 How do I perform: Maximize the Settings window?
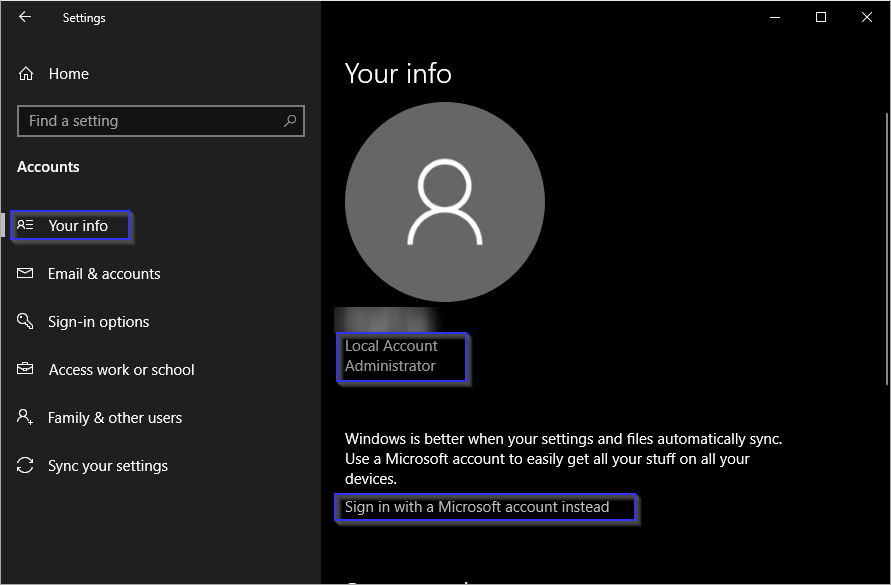tap(821, 17)
